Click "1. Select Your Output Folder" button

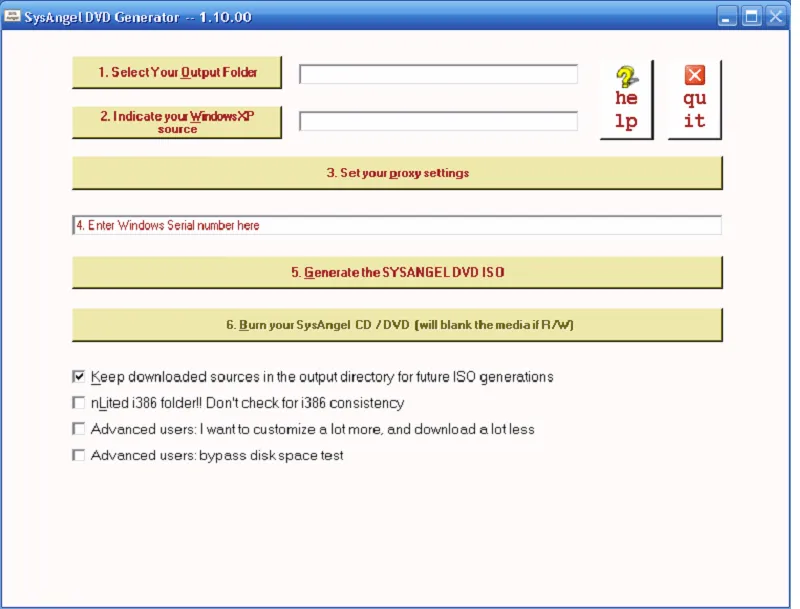(176, 72)
